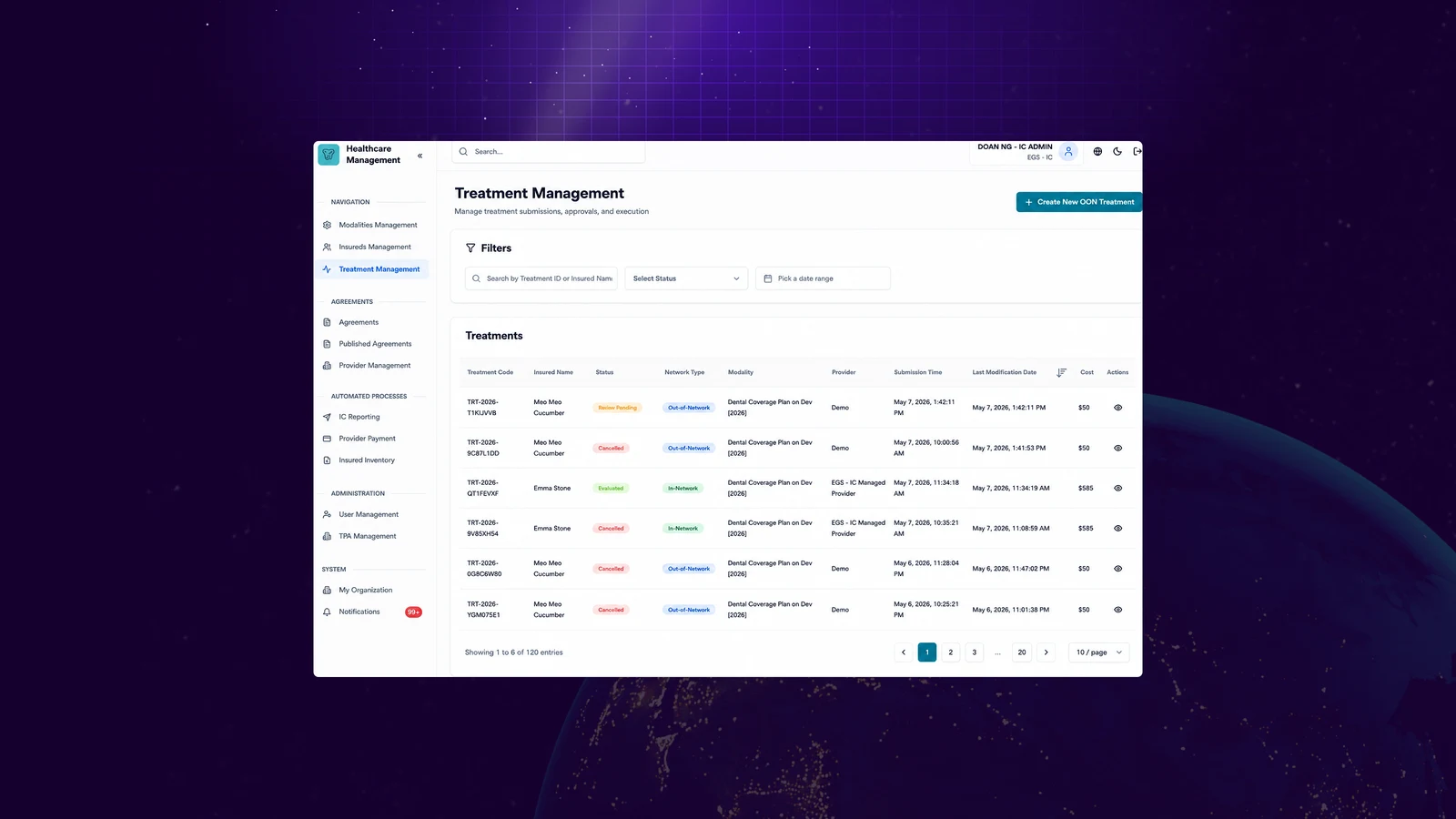Toggle dark mode with the moon icon
The width and height of the screenshot is (1456, 819).
[x=1117, y=152]
